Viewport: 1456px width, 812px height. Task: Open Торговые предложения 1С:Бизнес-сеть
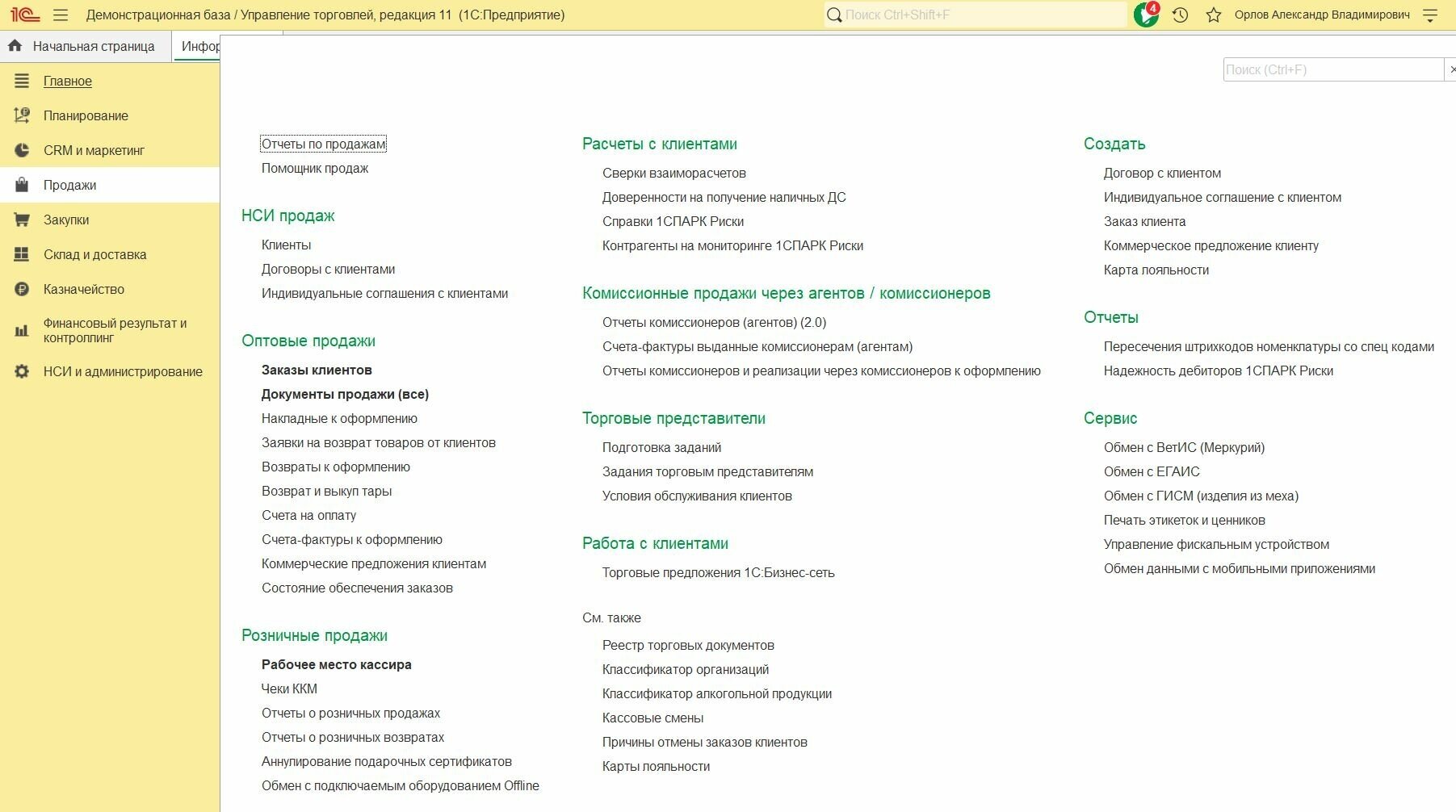719,572
